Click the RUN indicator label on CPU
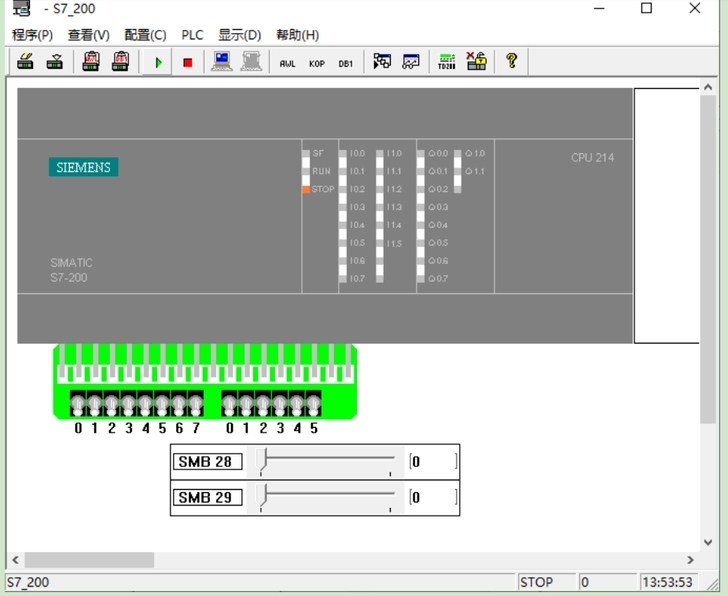This screenshot has height=596, width=728. 321,171
